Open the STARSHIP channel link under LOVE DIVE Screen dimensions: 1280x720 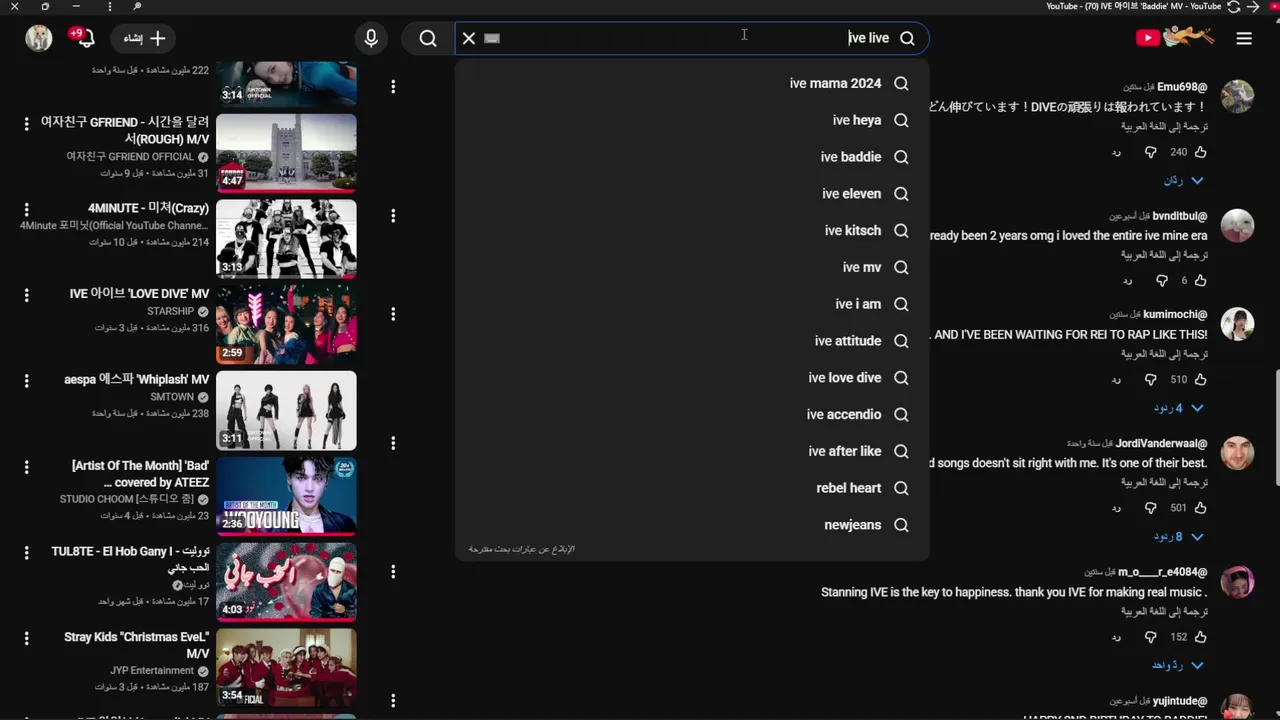click(170, 311)
